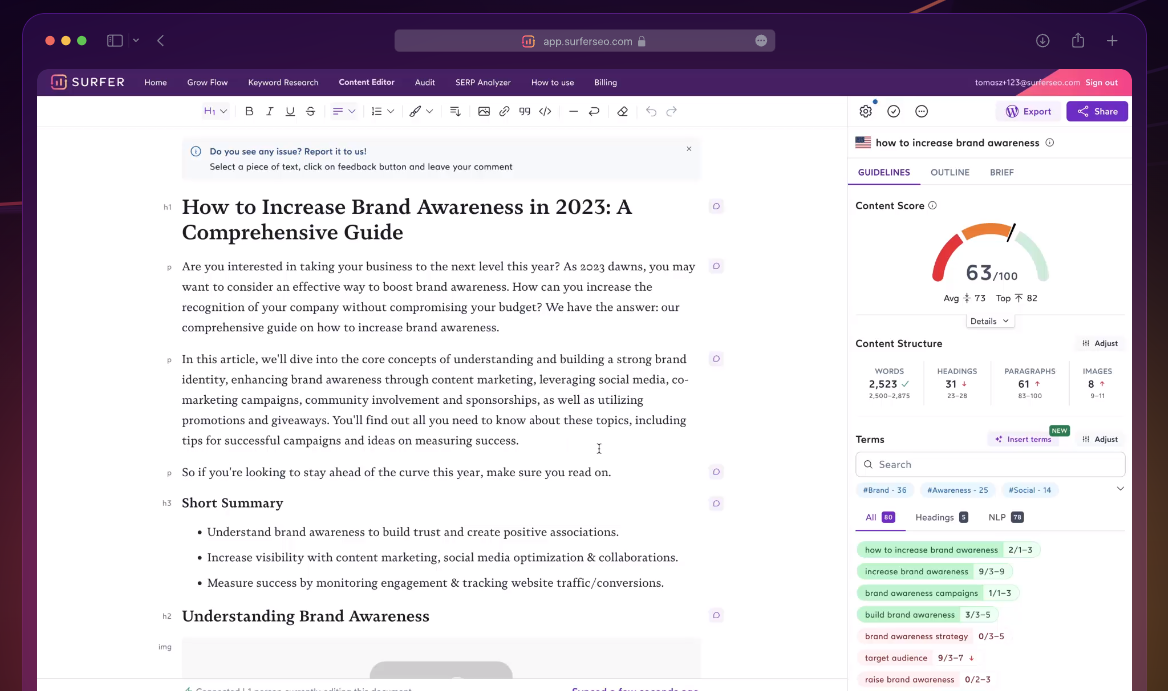
Task: Expand the Content Score Details dropdown
Action: 990,321
